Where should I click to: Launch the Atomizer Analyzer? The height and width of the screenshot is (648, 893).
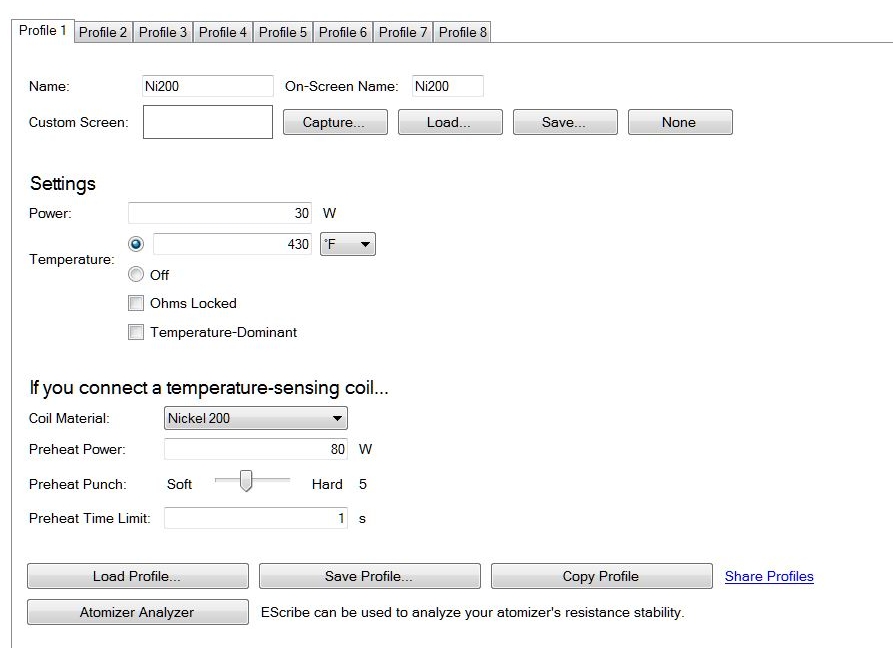[137, 612]
